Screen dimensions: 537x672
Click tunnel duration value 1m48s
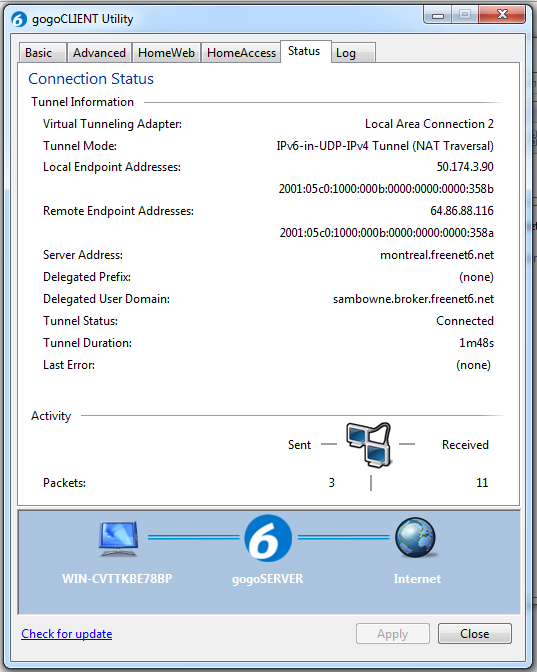(477, 343)
